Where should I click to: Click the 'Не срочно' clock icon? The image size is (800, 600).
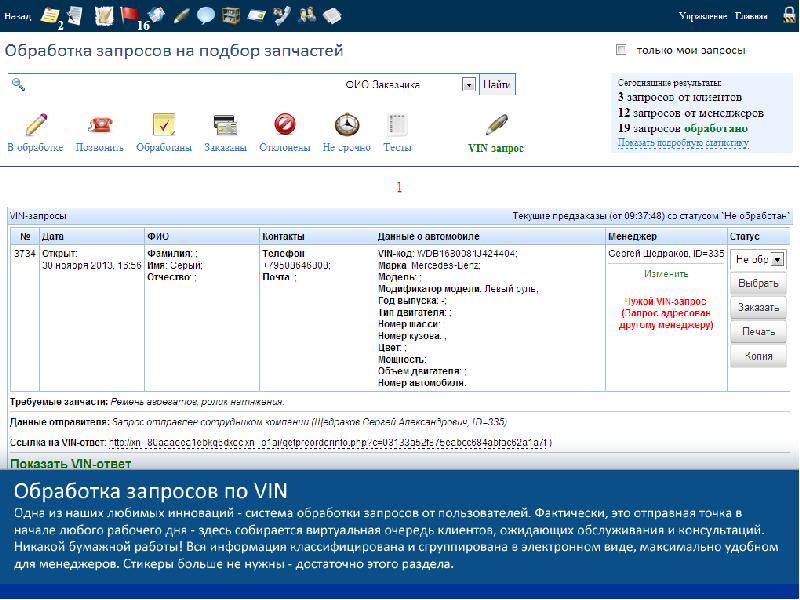346,125
